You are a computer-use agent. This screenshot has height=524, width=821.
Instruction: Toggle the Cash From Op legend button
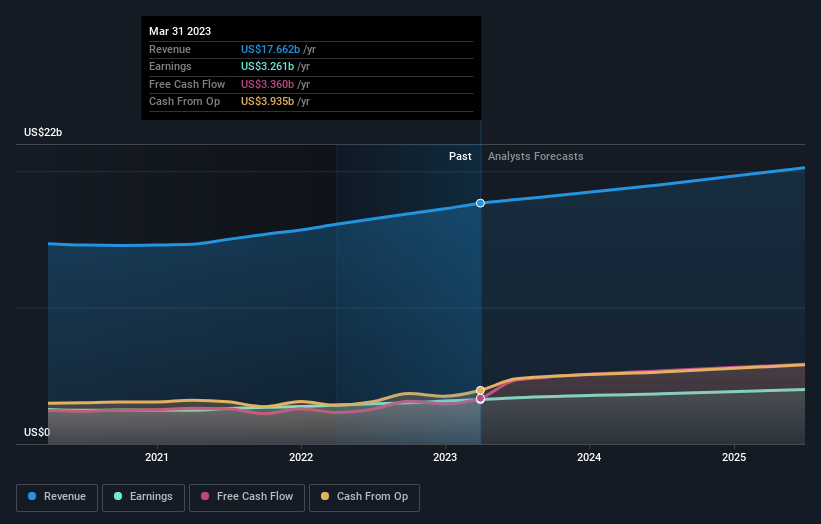(364, 497)
